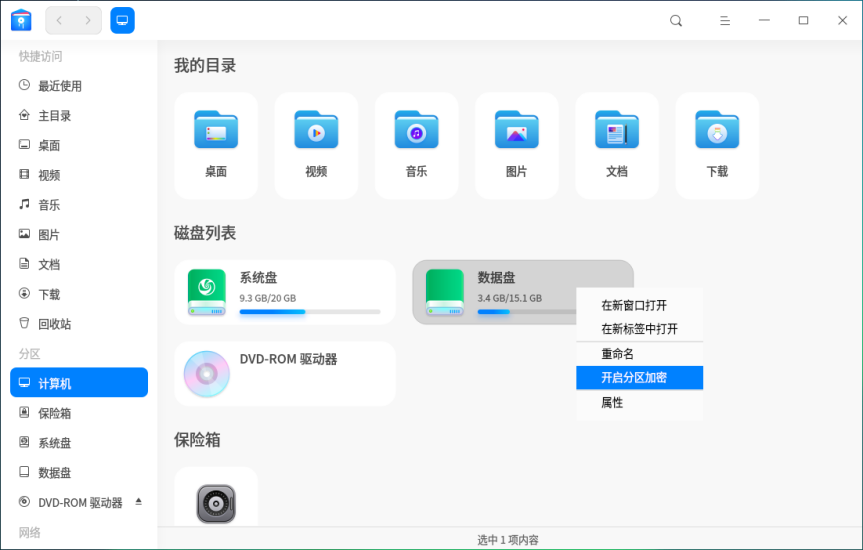The height and width of the screenshot is (550, 863).
Task: Open the 文档 folder card
Action: tap(616, 145)
